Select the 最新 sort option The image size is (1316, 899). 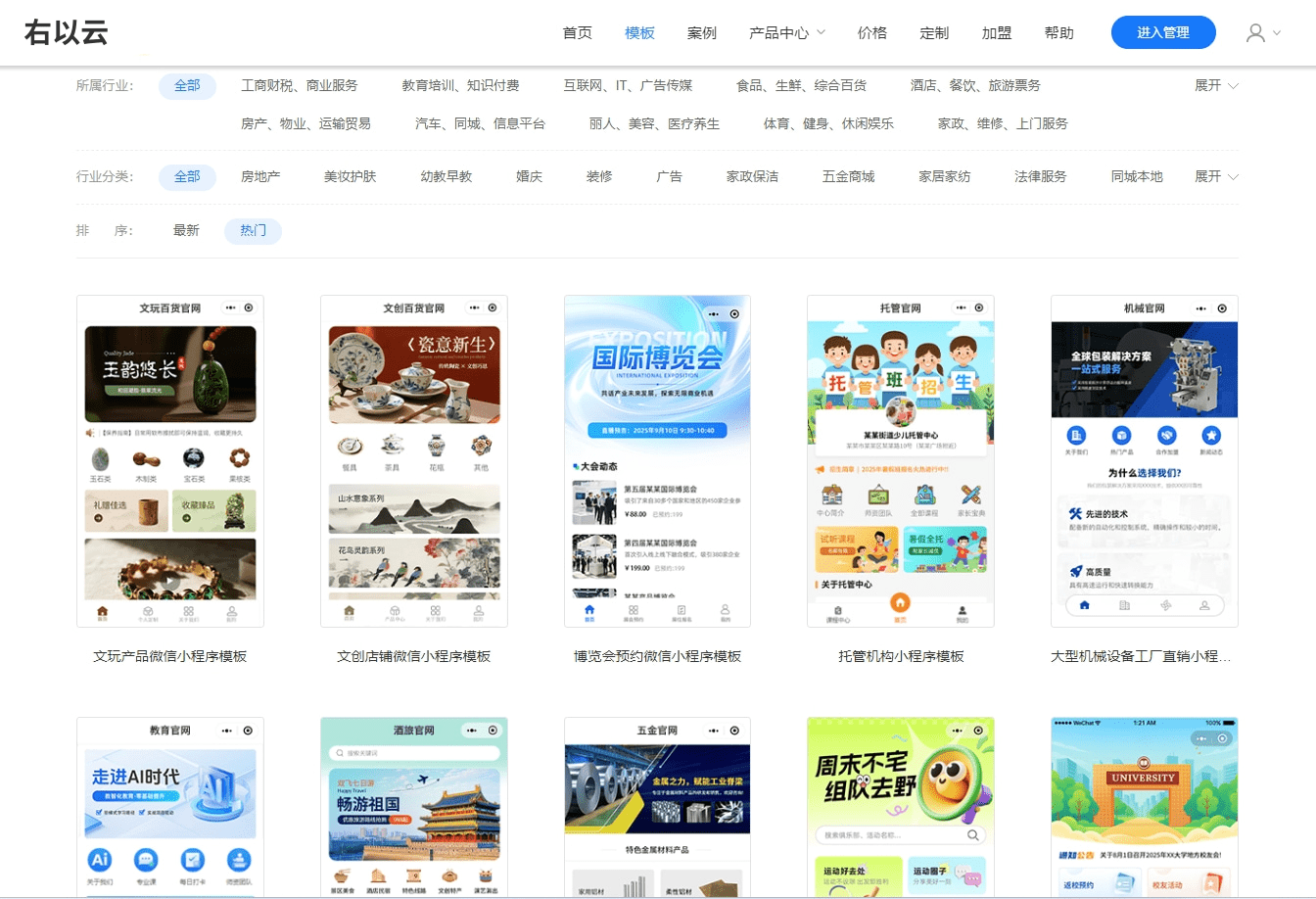click(x=186, y=230)
